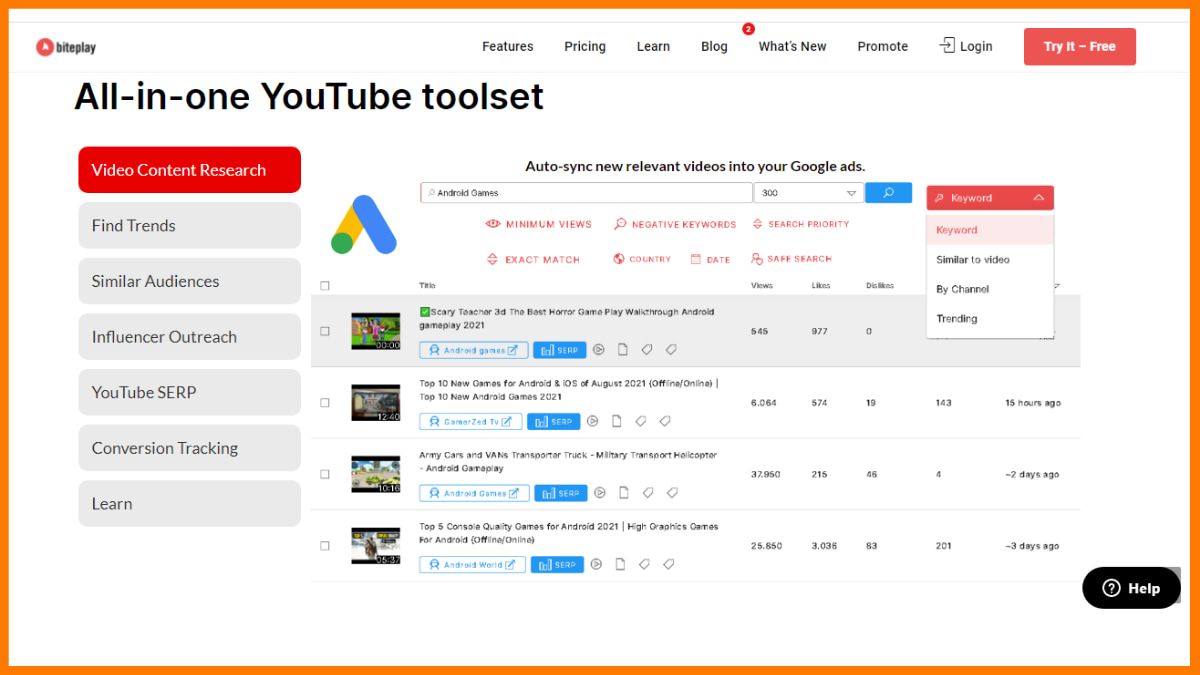The height and width of the screenshot is (675, 1200).
Task: Open SERP for Scary Teacher 3d video
Action: pyautogui.click(x=560, y=350)
